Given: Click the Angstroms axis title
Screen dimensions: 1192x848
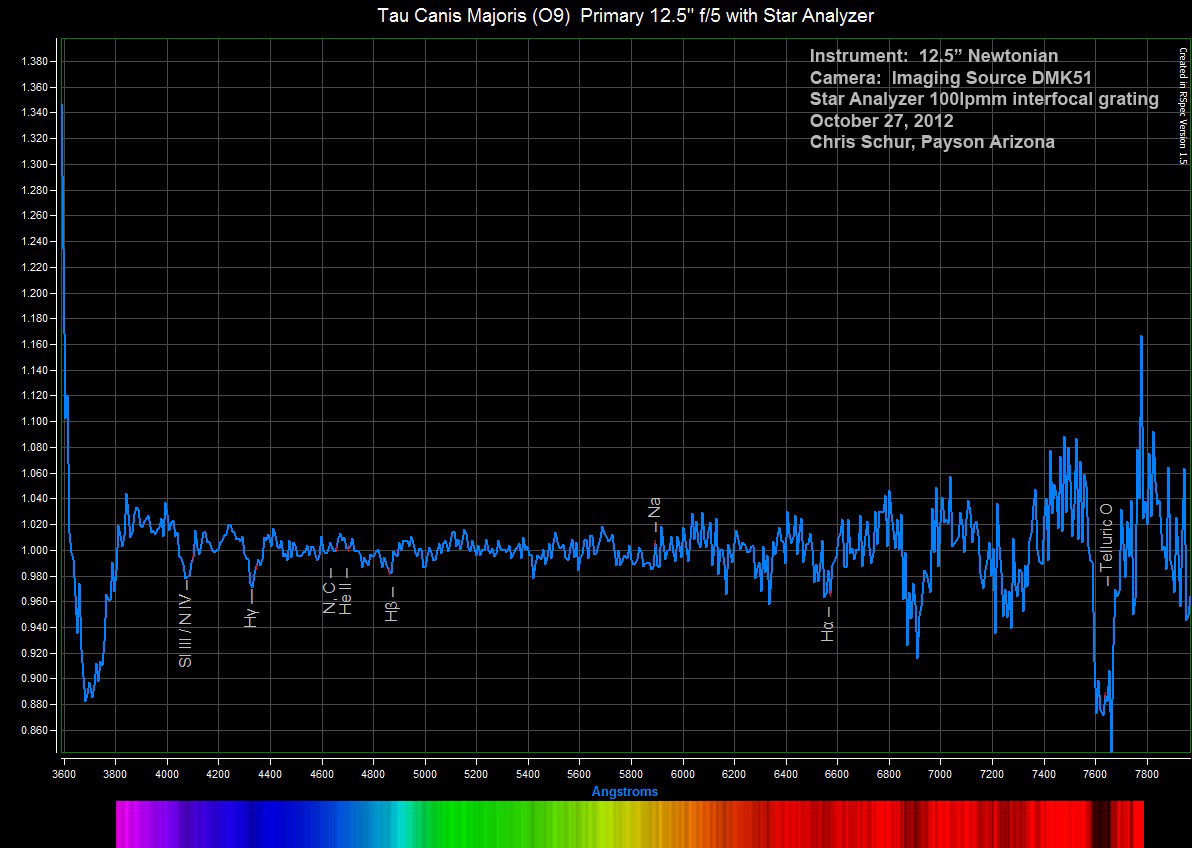Looking at the screenshot, I should point(625,792).
